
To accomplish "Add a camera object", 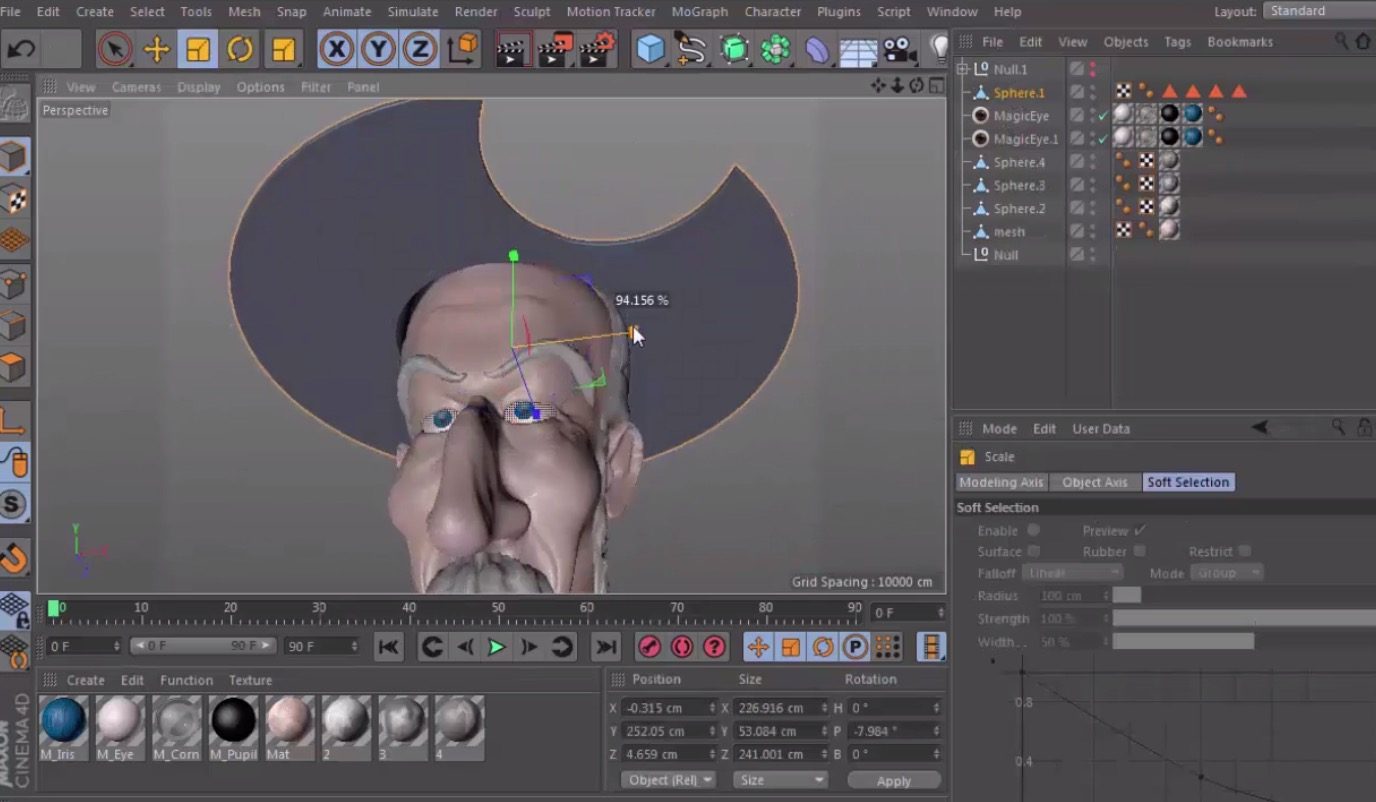I will pyautogui.click(x=900, y=49).
